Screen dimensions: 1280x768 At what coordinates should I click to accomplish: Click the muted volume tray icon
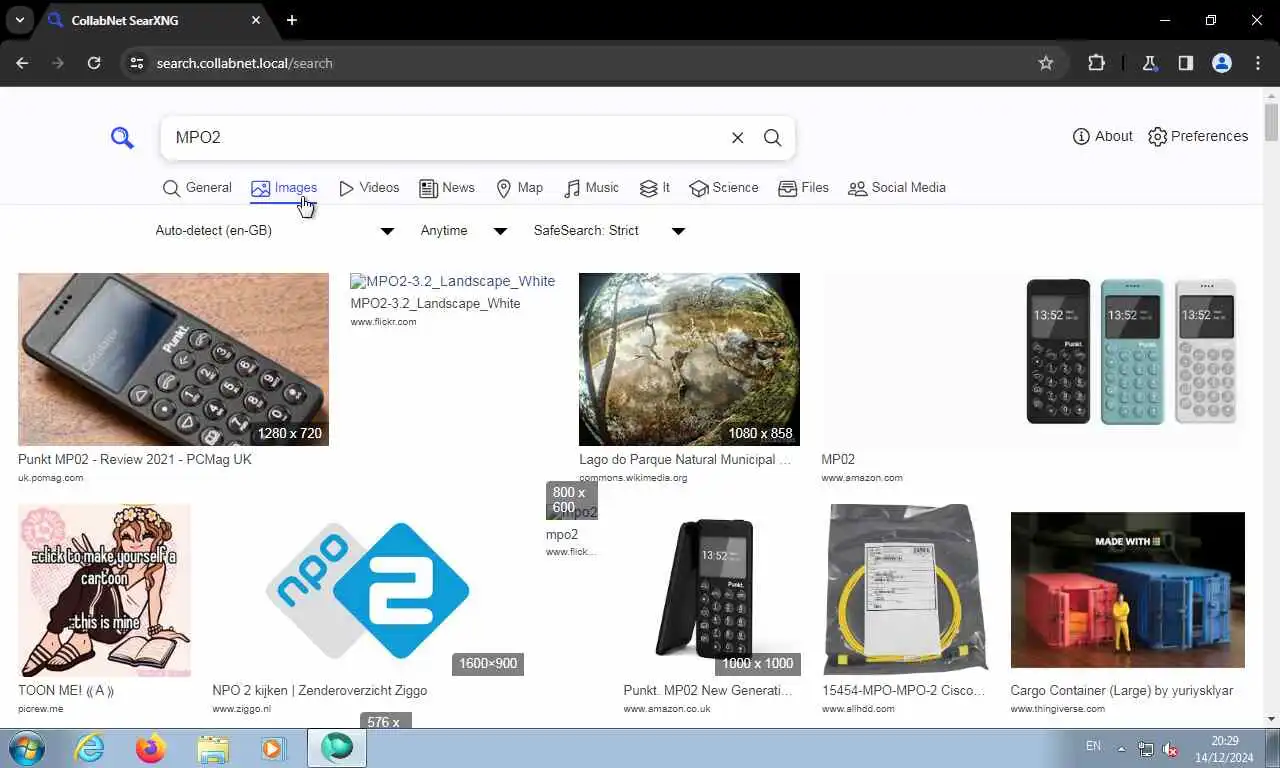pos(1171,748)
